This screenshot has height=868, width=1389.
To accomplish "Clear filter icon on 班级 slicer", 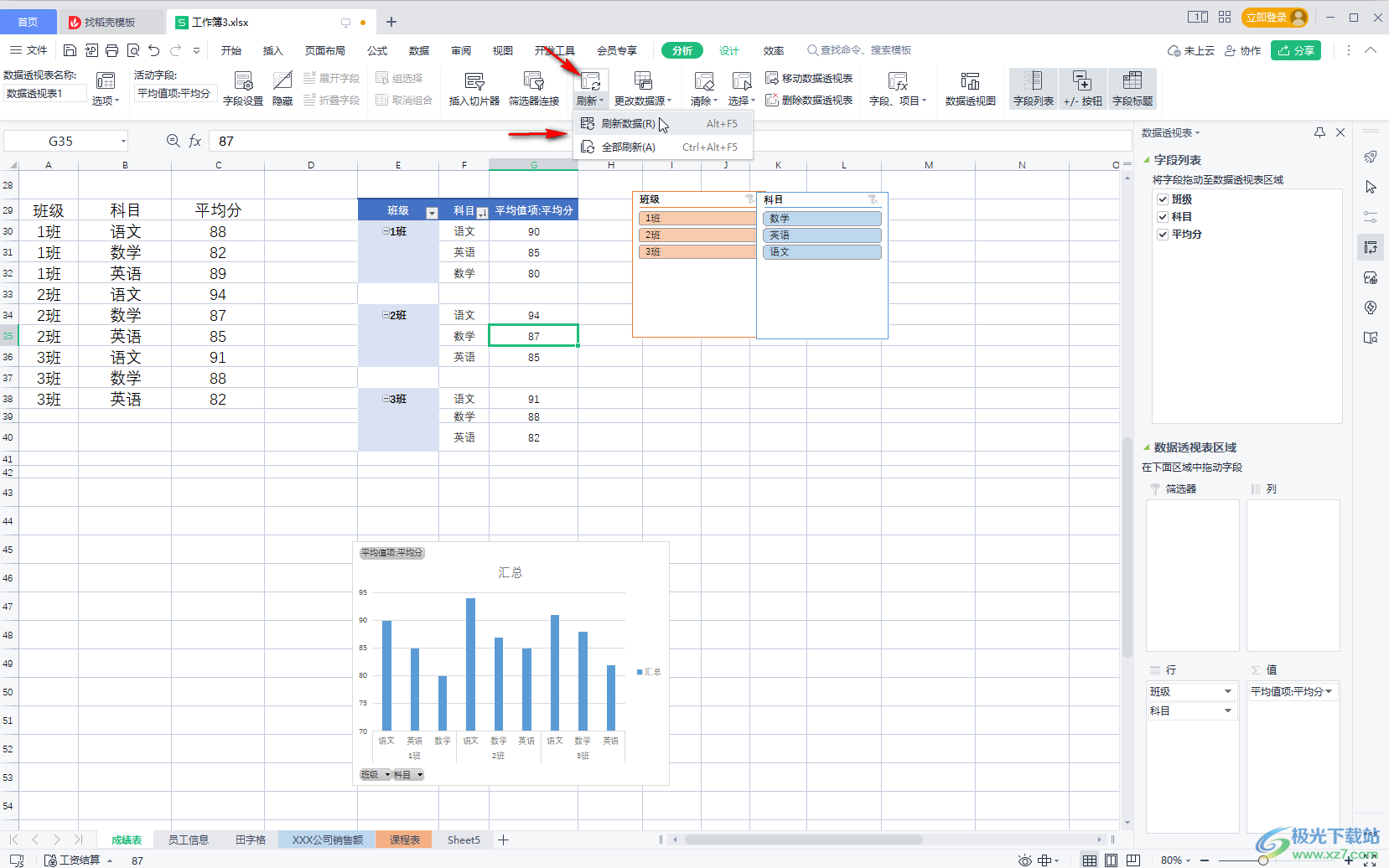I will click(x=749, y=199).
